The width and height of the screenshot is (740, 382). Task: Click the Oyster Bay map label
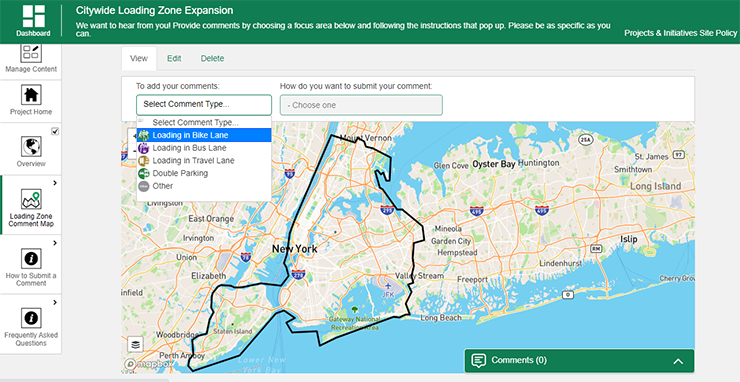[x=494, y=164]
